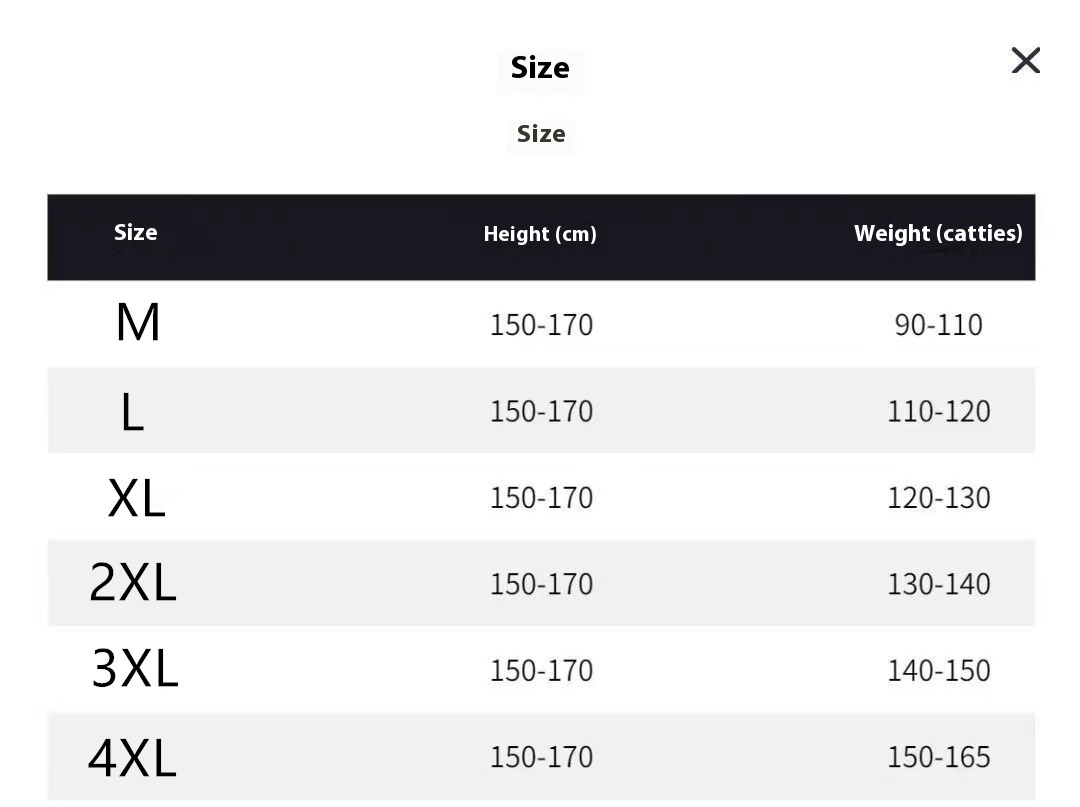Choose the M size row
1080x807 pixels.
point(541,324)
